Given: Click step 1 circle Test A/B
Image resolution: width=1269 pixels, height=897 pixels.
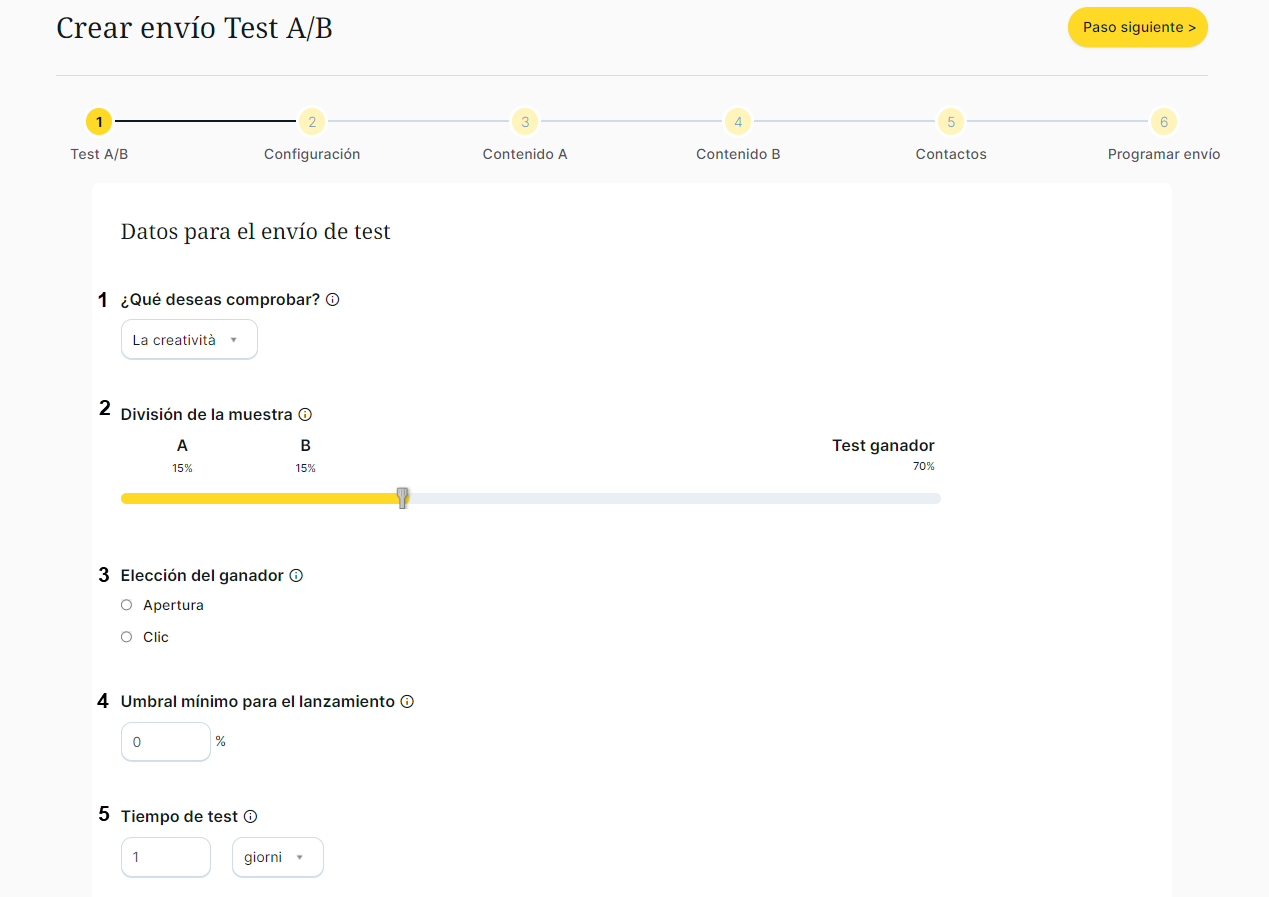Looking at the screenshot, I should click(99, 122).
